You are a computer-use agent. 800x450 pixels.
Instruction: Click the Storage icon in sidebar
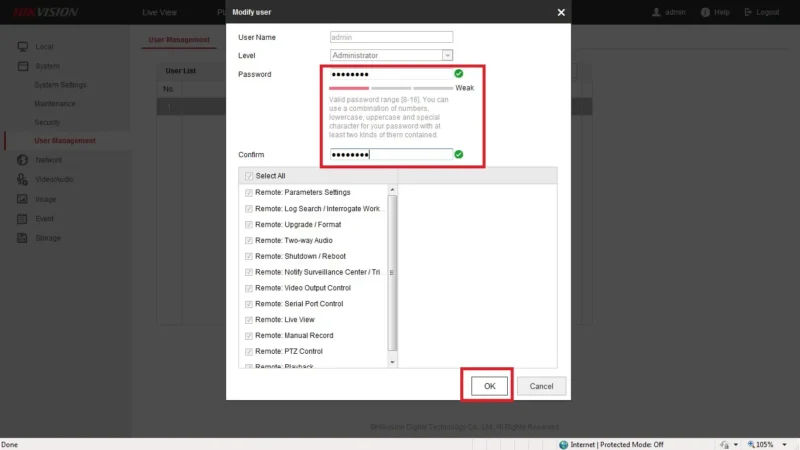[x=22, y=238]
